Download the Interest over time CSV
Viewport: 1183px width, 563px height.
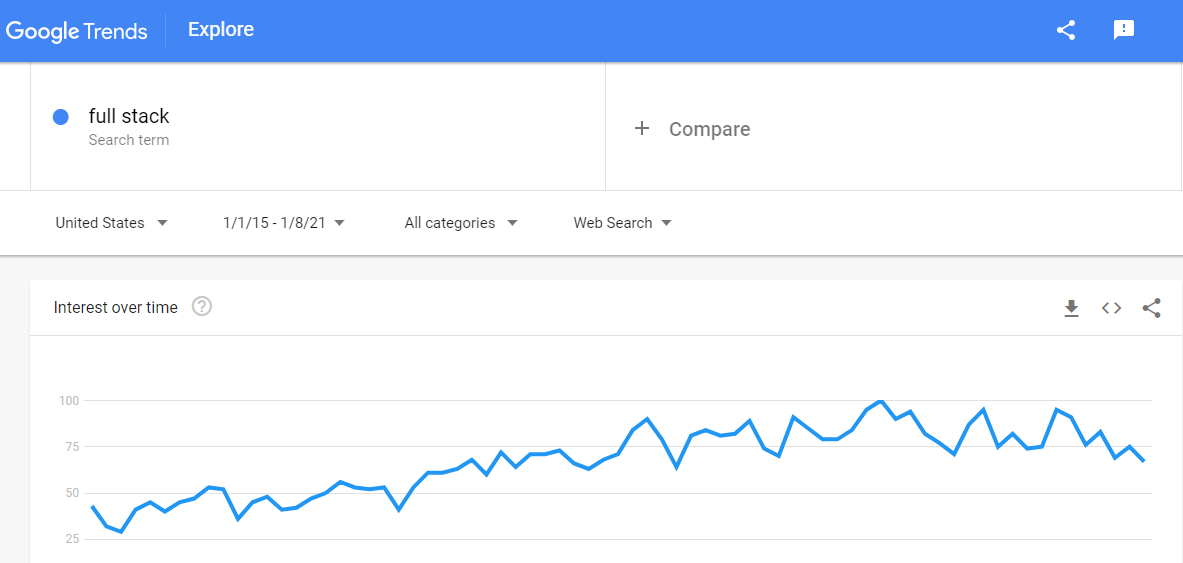(x=1071, y=309)
